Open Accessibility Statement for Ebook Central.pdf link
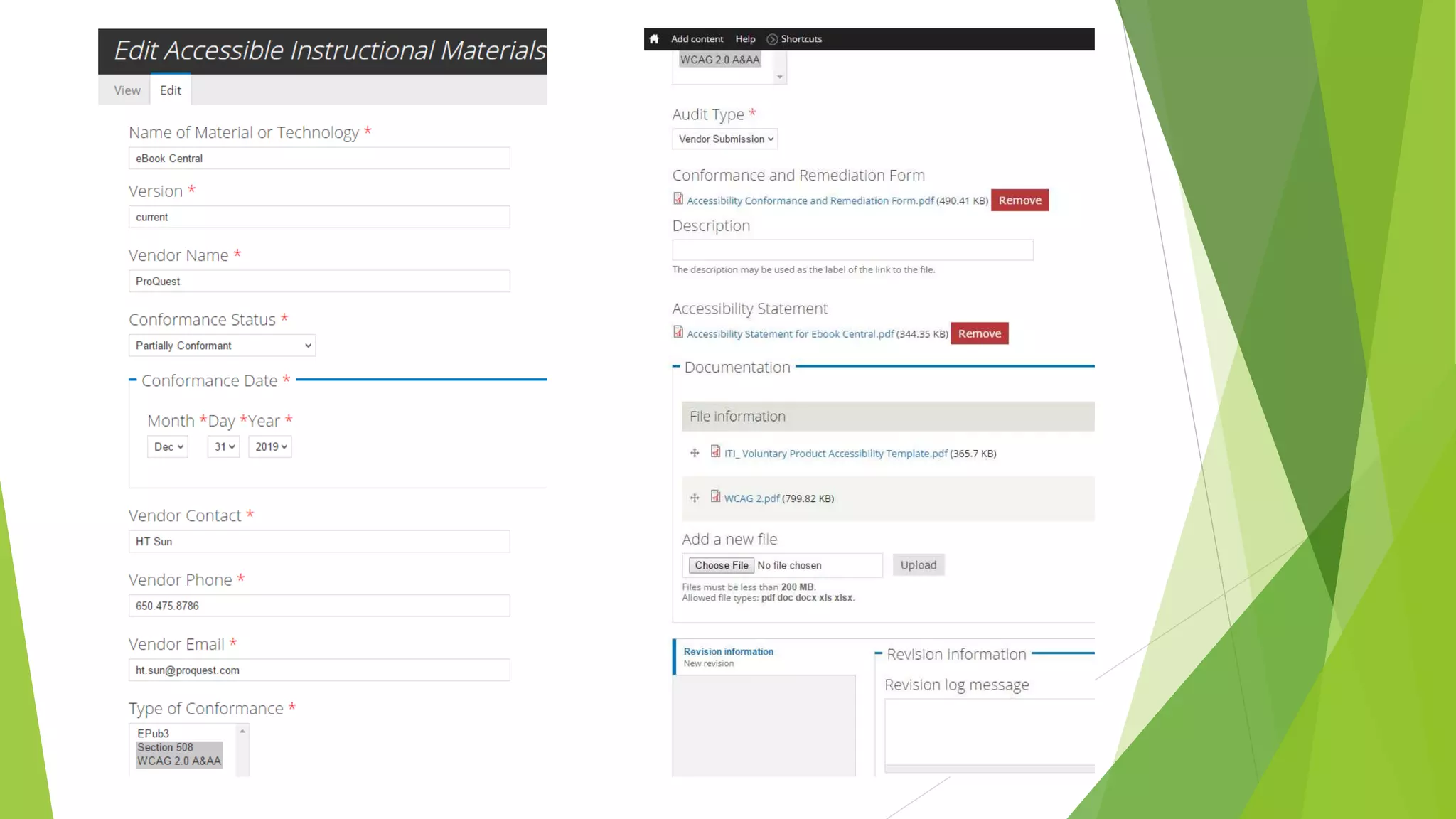This screenshot has height=819, width=1456. (790, 334)
